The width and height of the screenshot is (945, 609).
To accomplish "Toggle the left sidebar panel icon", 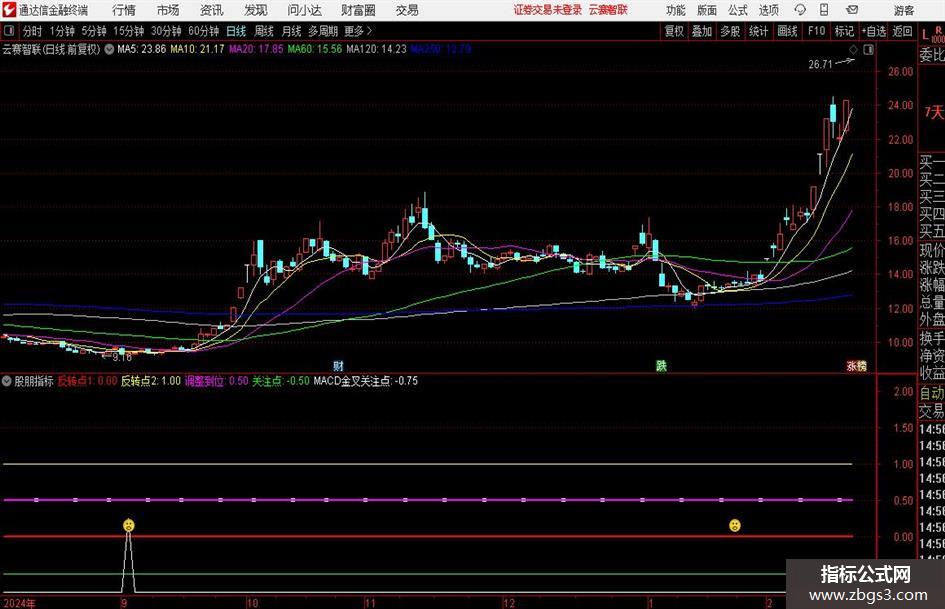I will (x=9, y=31).
